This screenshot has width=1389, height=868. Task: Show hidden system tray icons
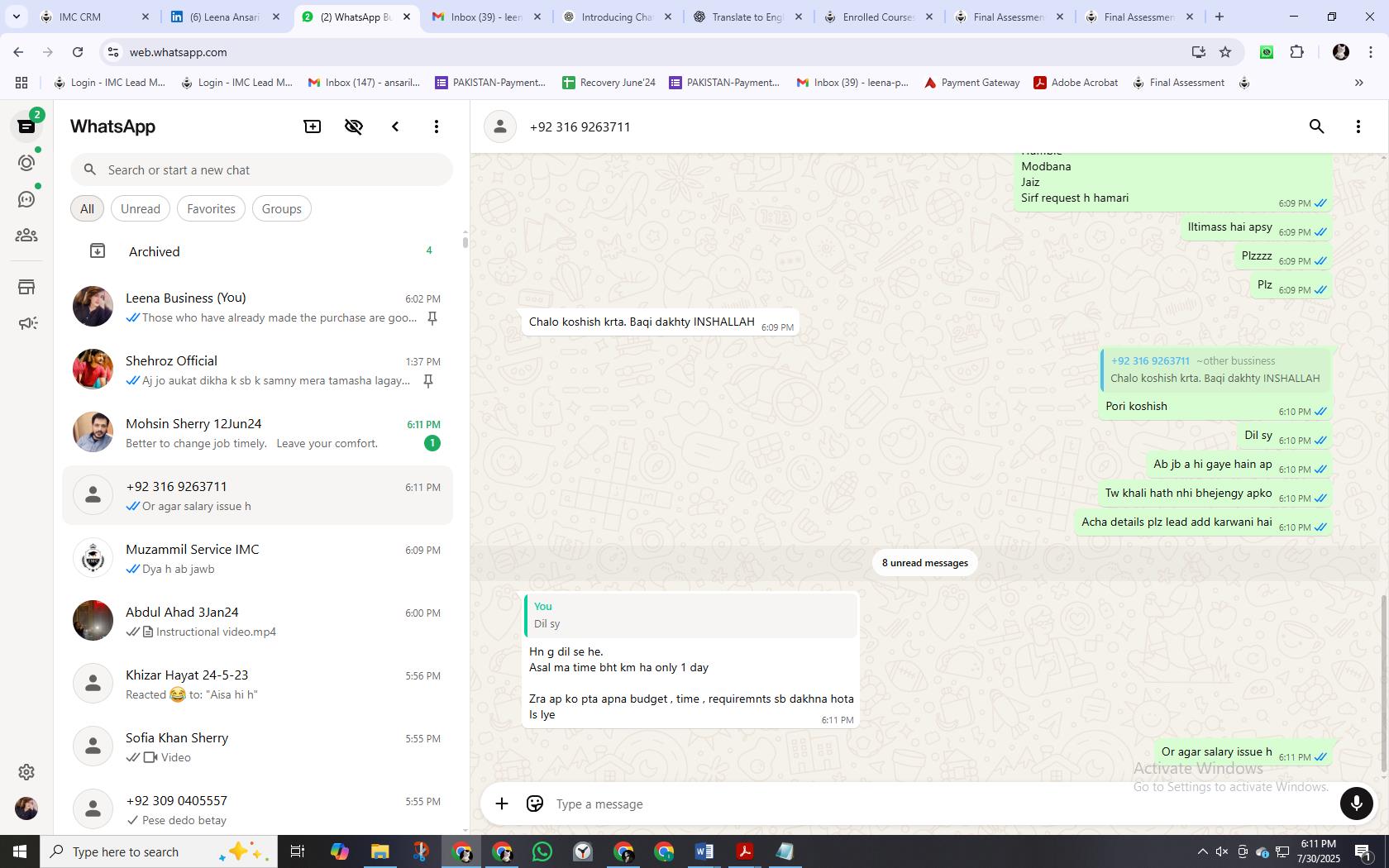[x=1202, y=851]
